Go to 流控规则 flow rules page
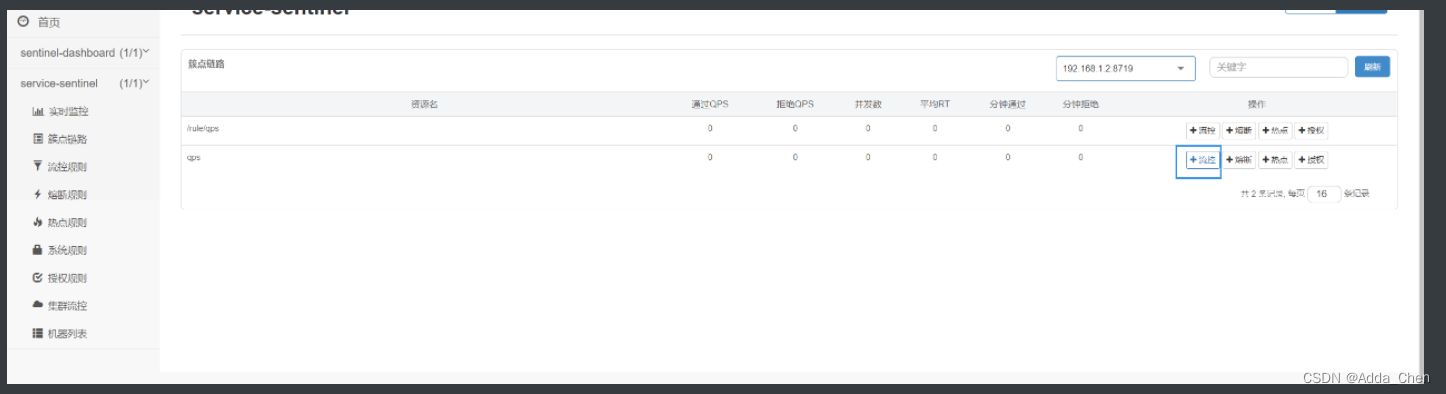 pos(60,167)
